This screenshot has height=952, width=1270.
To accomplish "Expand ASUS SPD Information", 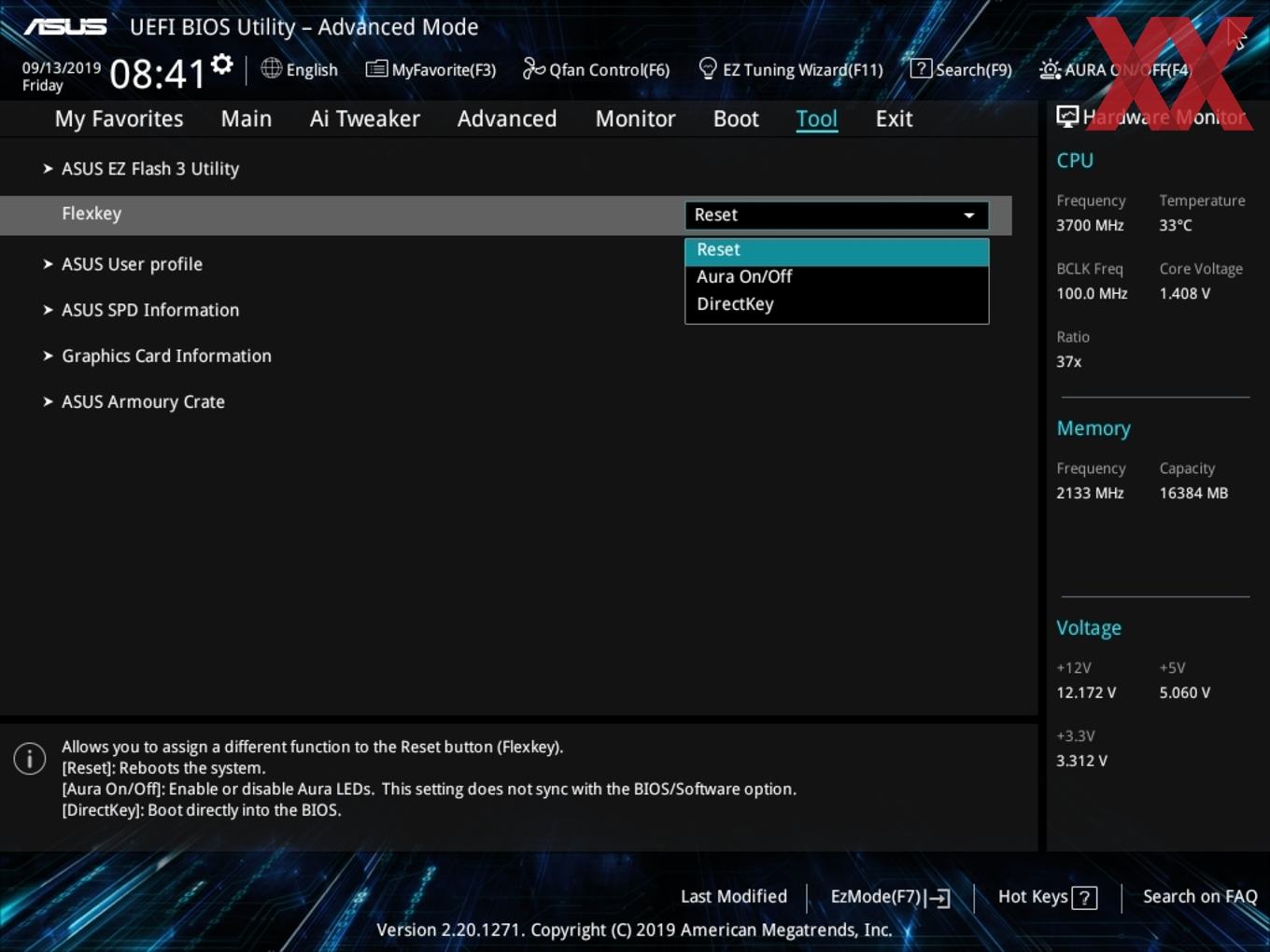I will (150, 310).
